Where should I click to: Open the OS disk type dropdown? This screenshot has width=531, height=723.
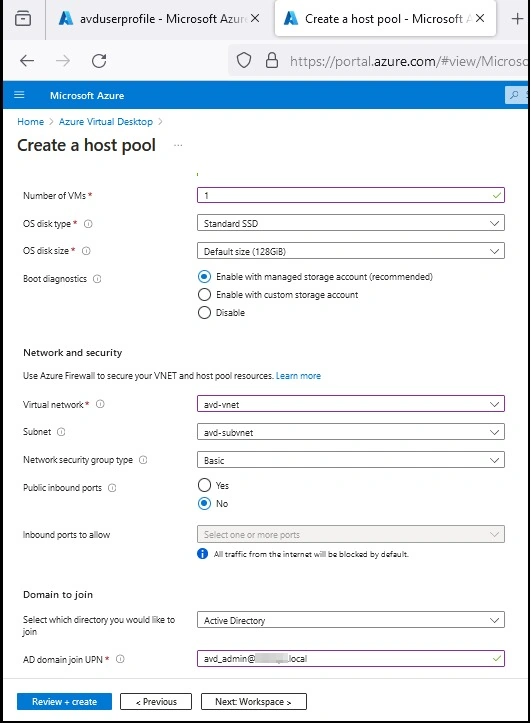(x=351, y=223)
